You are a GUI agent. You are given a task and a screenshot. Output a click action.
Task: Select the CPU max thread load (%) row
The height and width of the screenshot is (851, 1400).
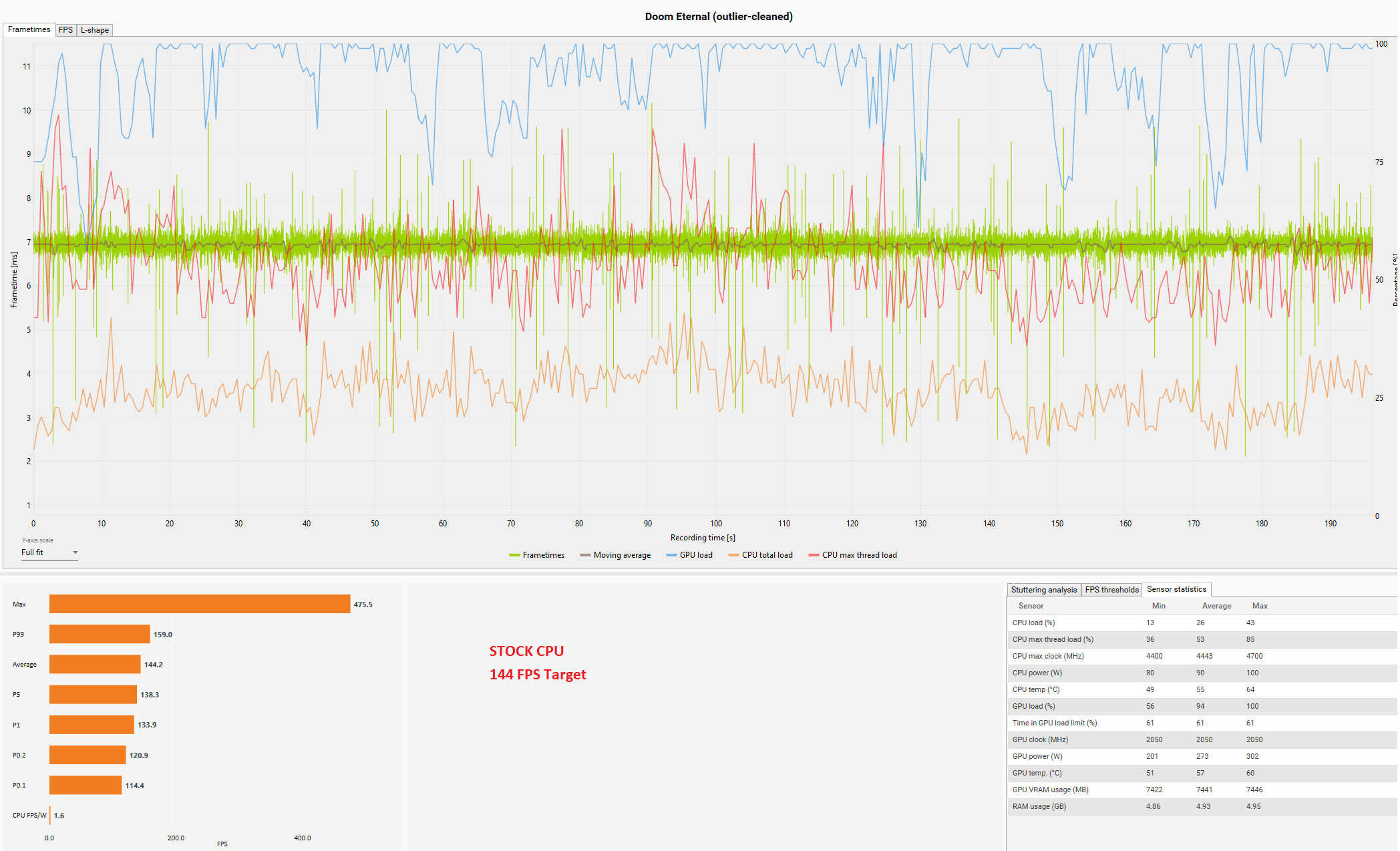(x=1202, y=639)
